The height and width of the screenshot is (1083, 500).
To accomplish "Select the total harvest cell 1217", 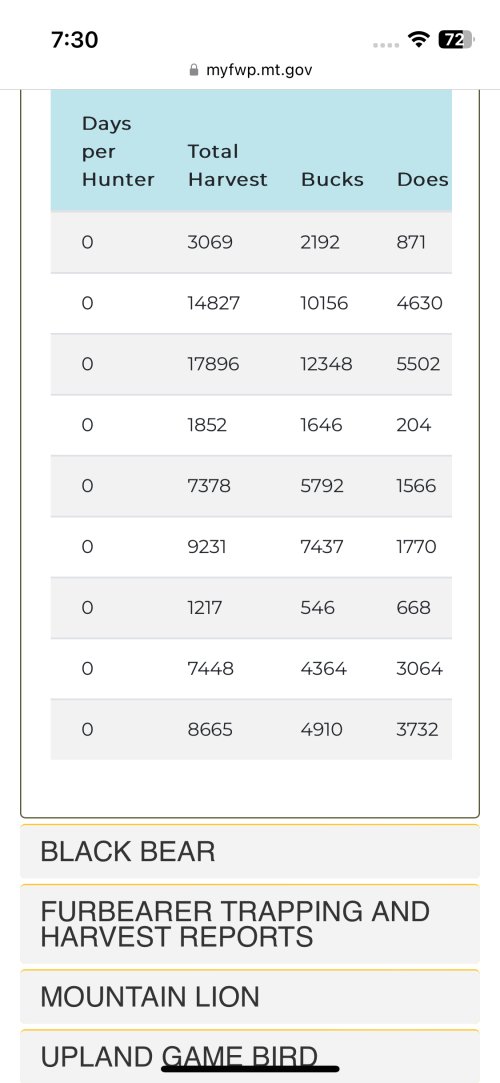I will pyautogui.click(x=204, y=608).
